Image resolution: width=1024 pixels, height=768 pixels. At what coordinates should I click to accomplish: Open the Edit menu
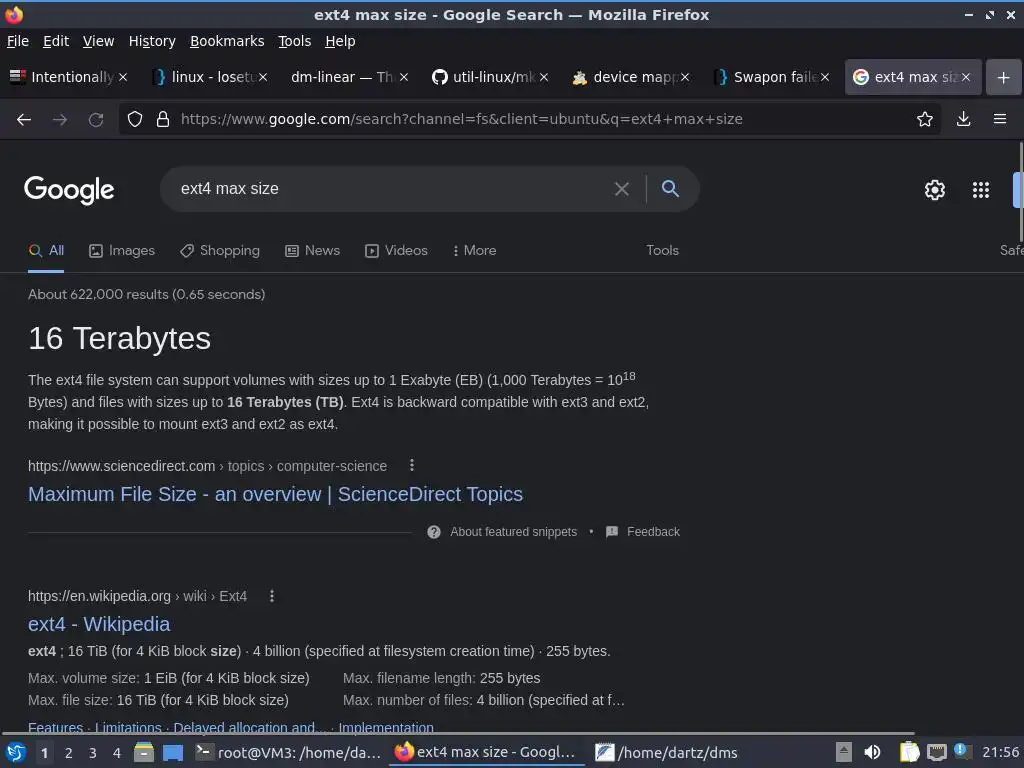(56, 41)
